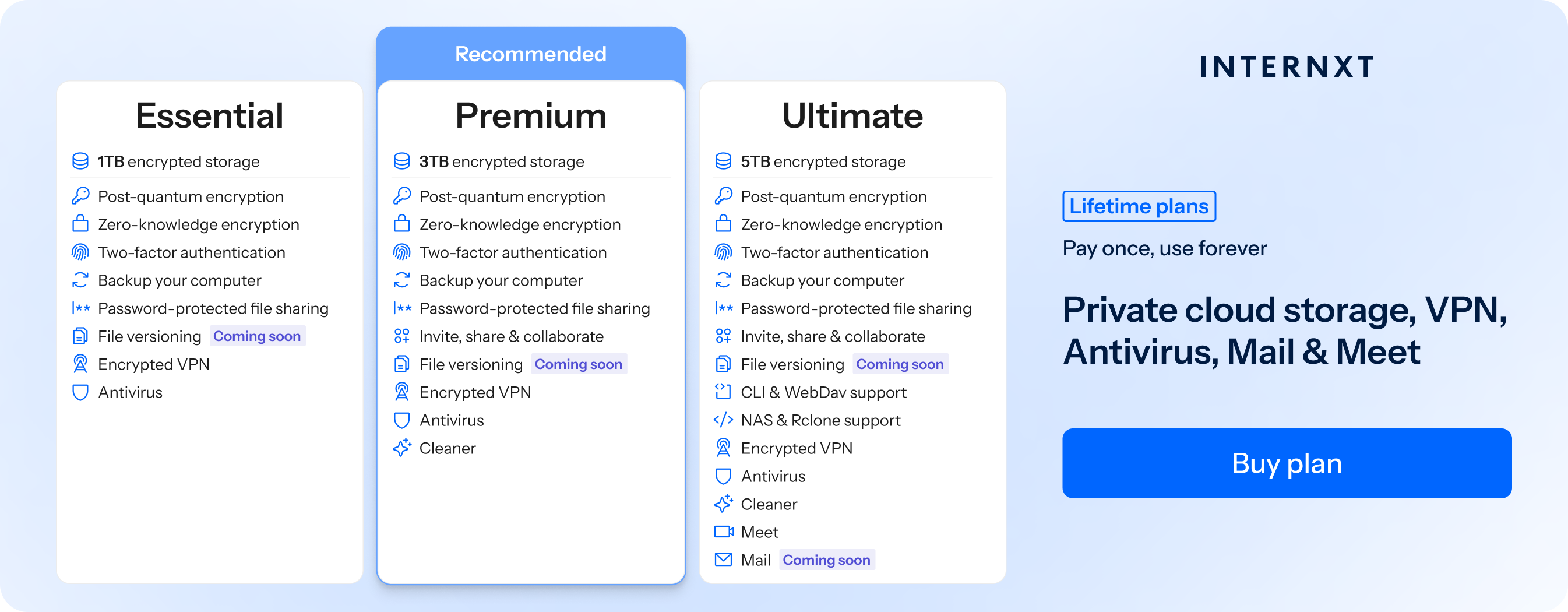Click the Antivirus shield icon in Ultimate
Screen dimensions: 1568x612
(723, 476)
